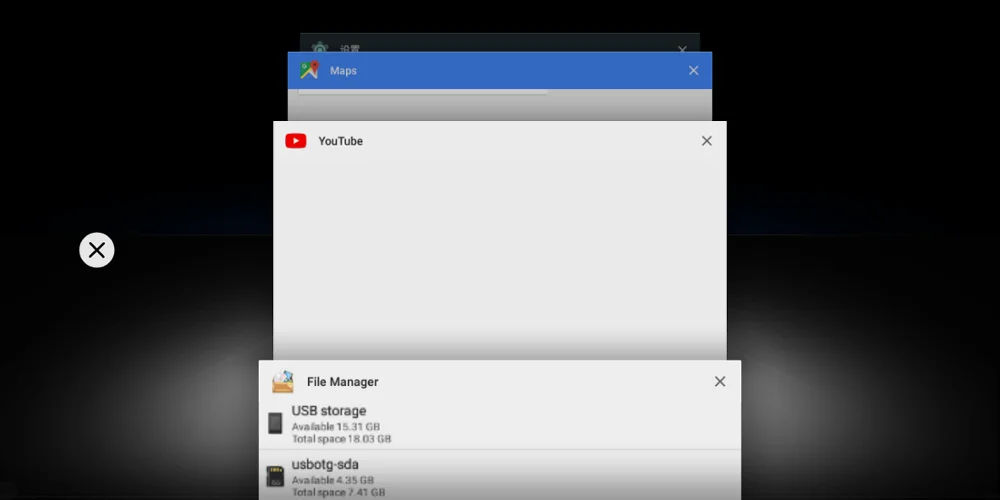
Task: Switch to the File Manager card title
Action: [x=342, y=381]
